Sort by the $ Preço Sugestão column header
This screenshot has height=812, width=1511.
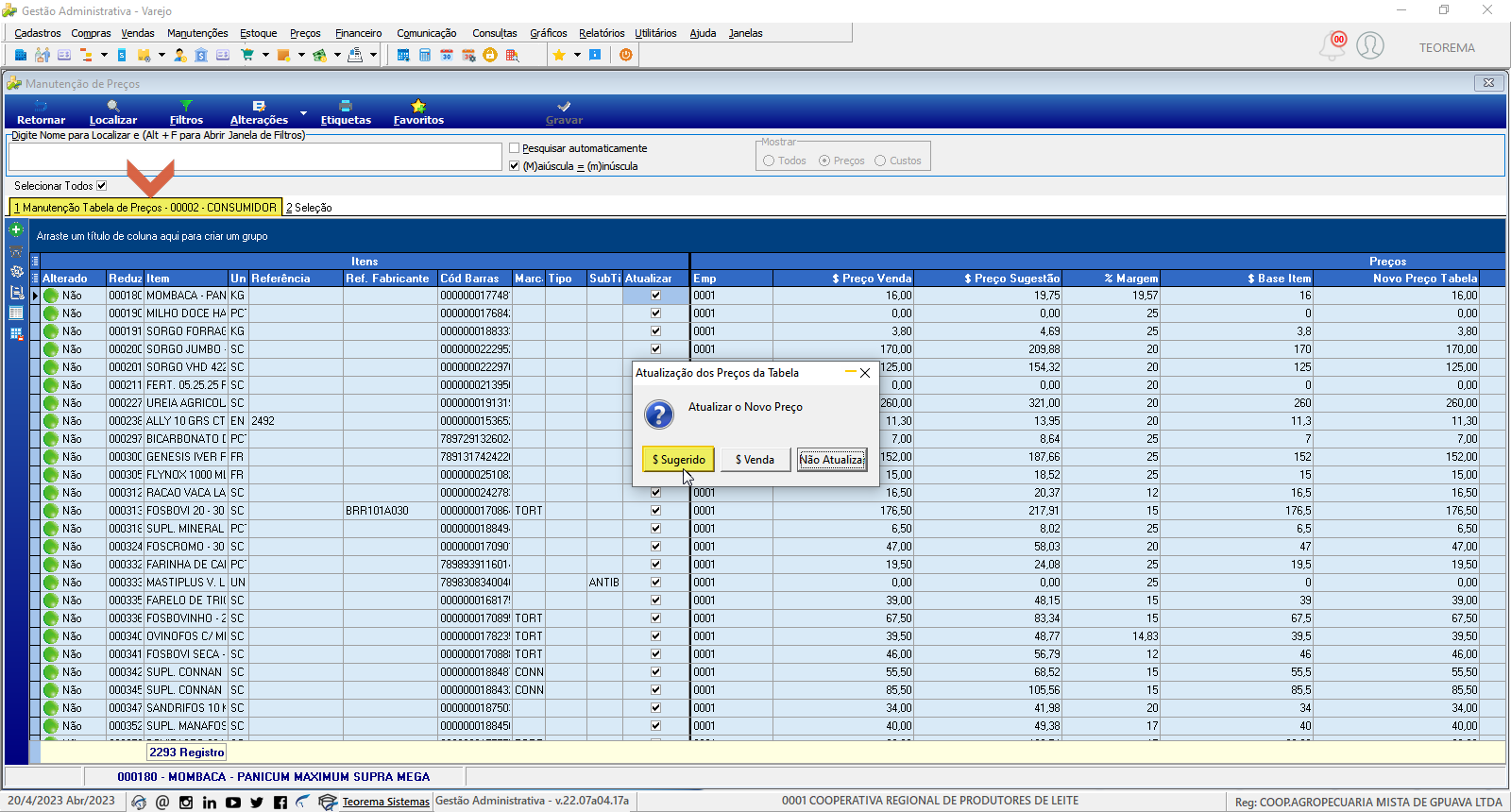(988, 279)
